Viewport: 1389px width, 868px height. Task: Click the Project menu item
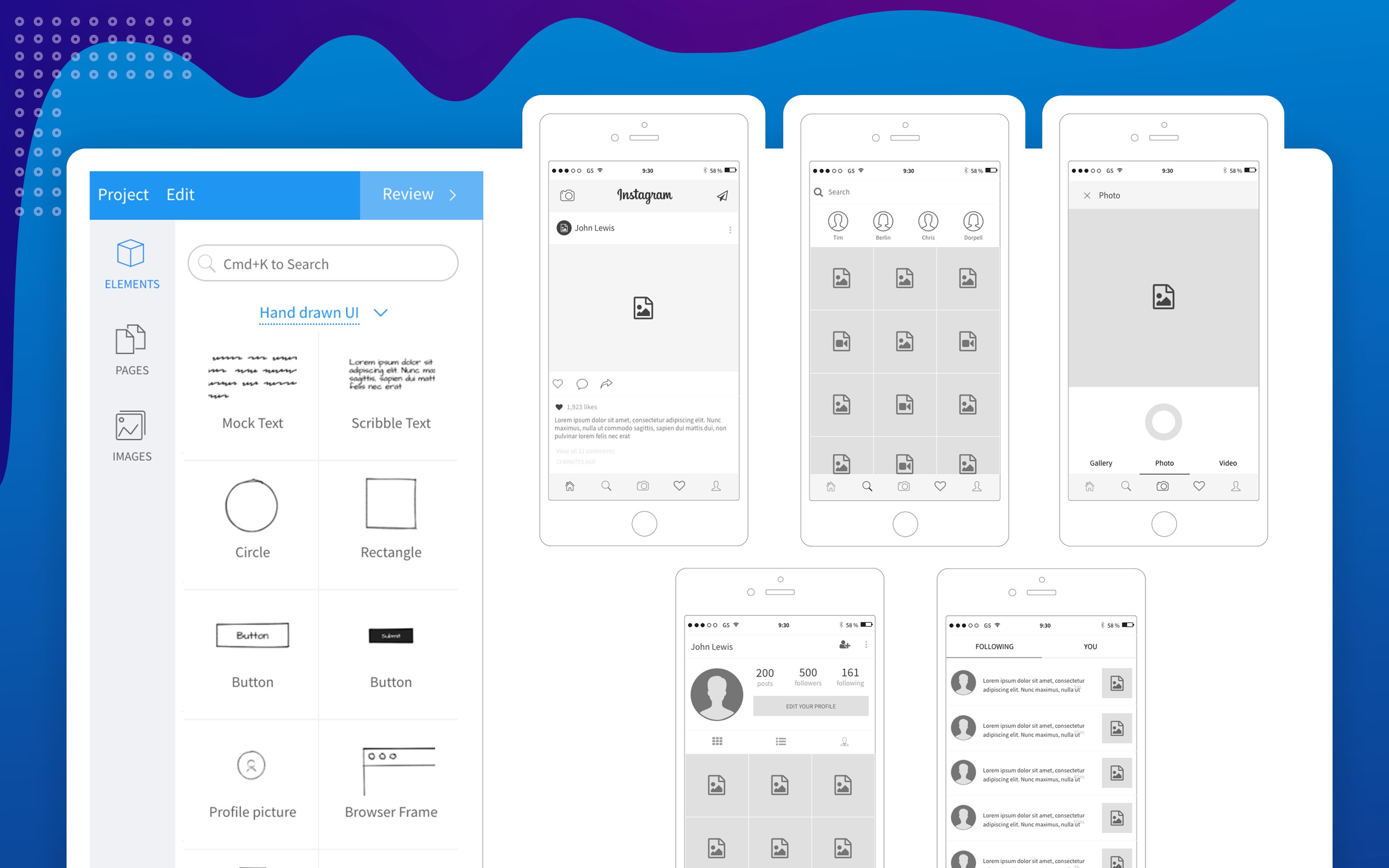(123, 194)
